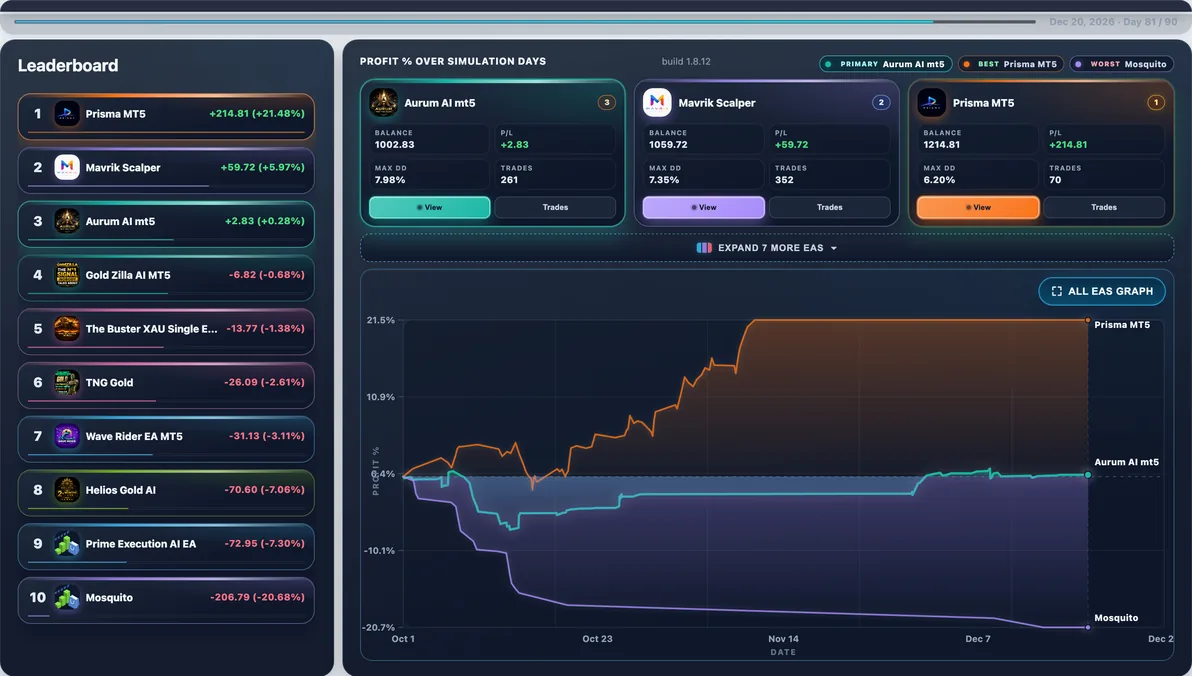Click rank badge 2 on Mavrik card

881,102
